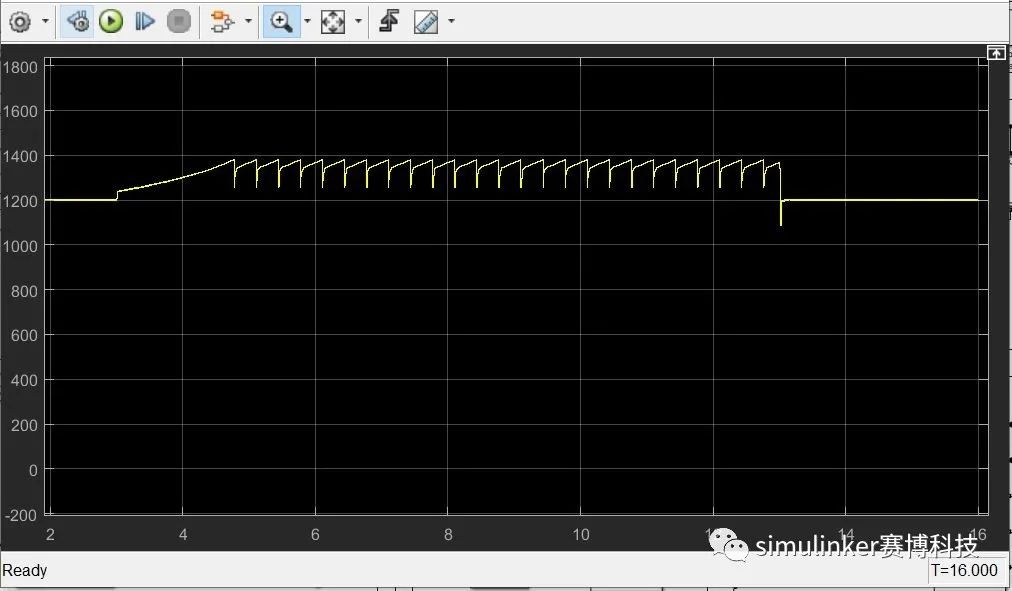Activate the Zoom In magnifier tool
1012x591 pixels.
click(x=281, y=20)
